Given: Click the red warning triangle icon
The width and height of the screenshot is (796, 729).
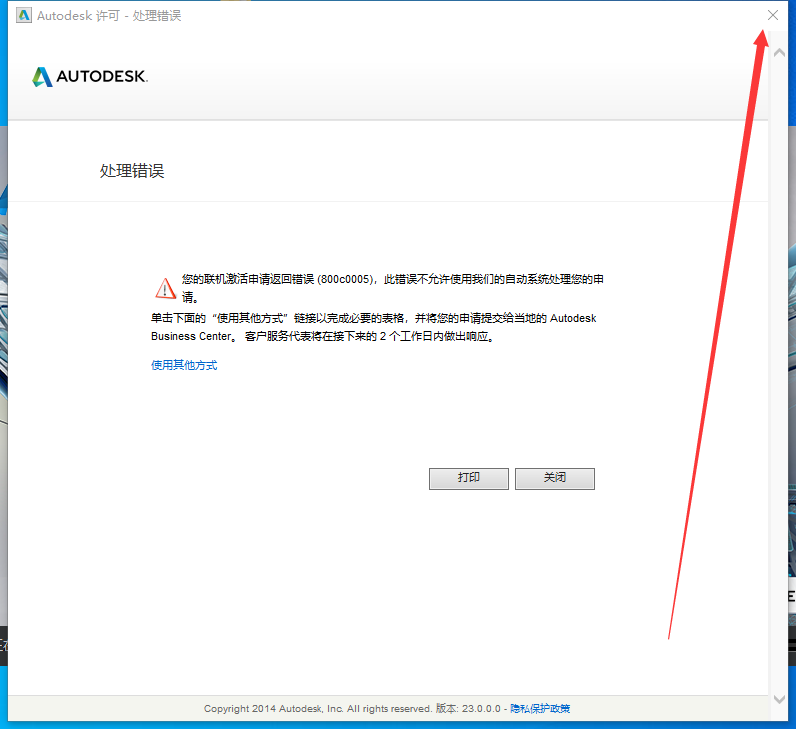Looking at the screenshot, I should (x=165, y=288).
